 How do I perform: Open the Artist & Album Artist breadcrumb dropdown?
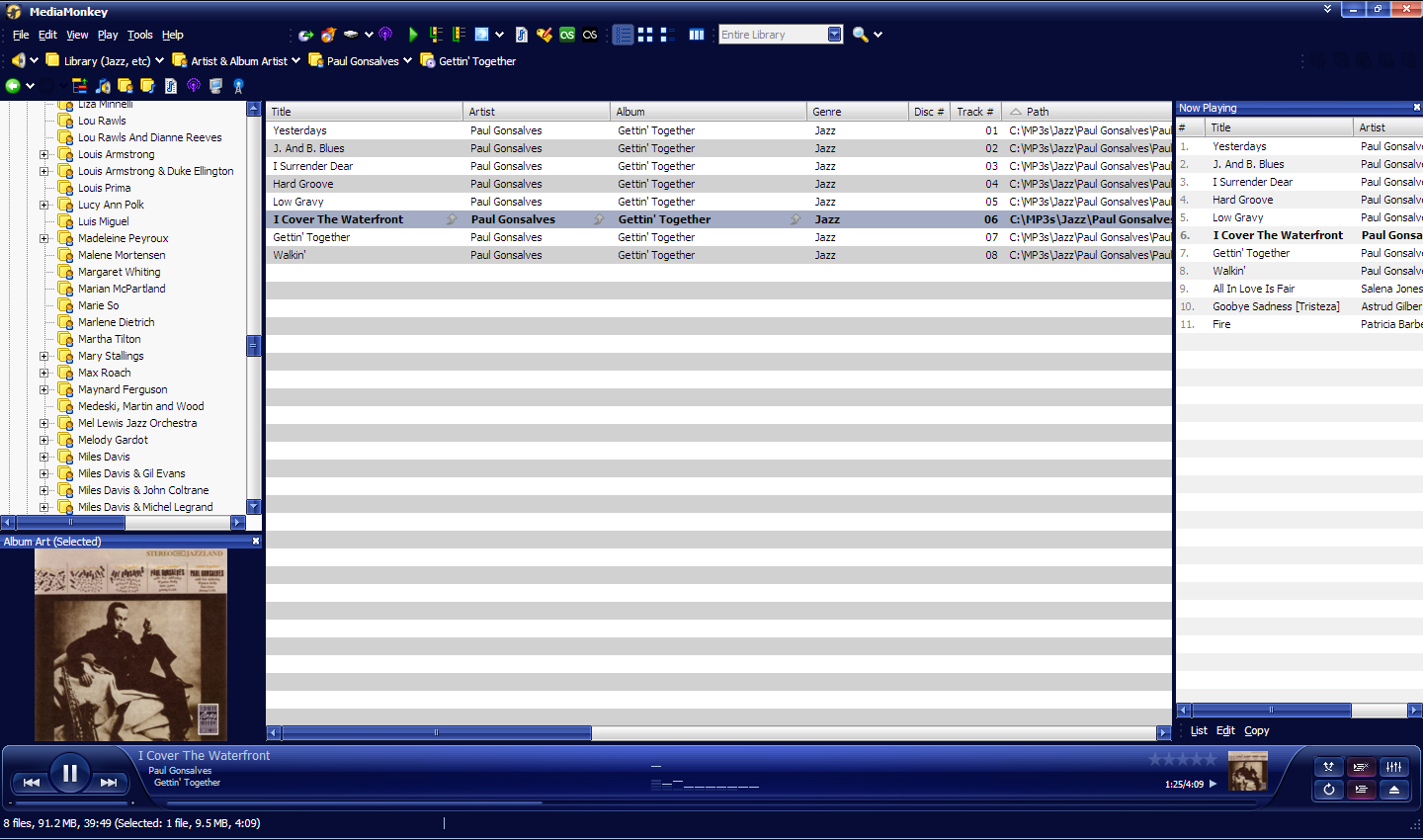(295, 60)
